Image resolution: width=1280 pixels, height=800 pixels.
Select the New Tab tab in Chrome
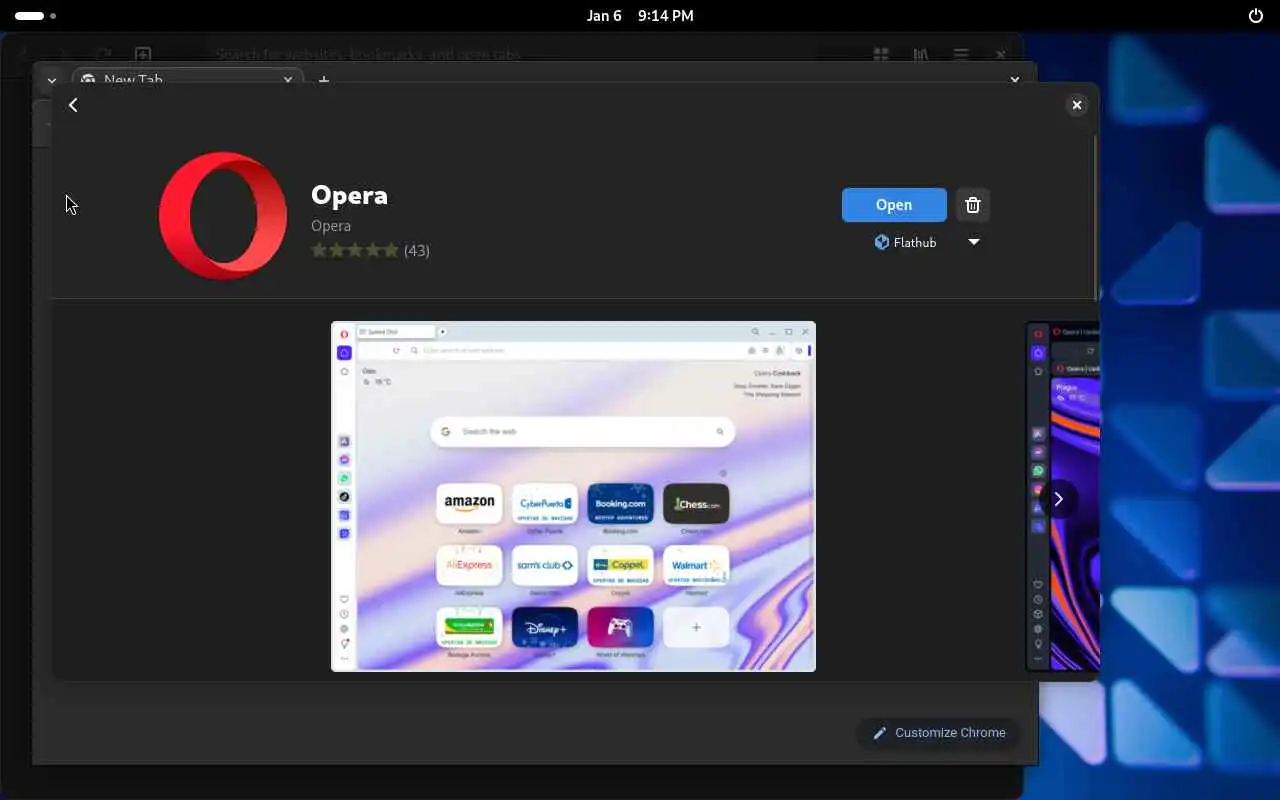coord(185,78)
